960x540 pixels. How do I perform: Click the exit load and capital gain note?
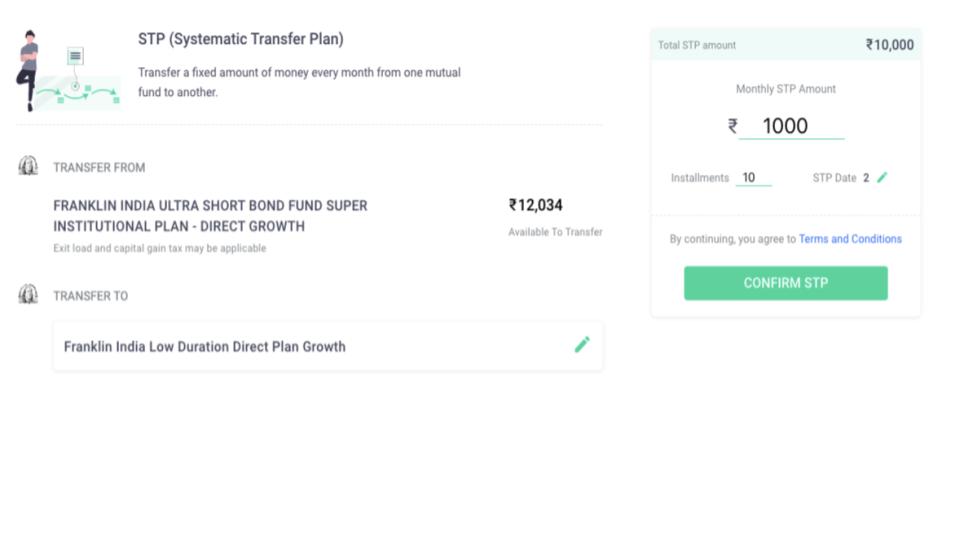[x=159, y=248]
